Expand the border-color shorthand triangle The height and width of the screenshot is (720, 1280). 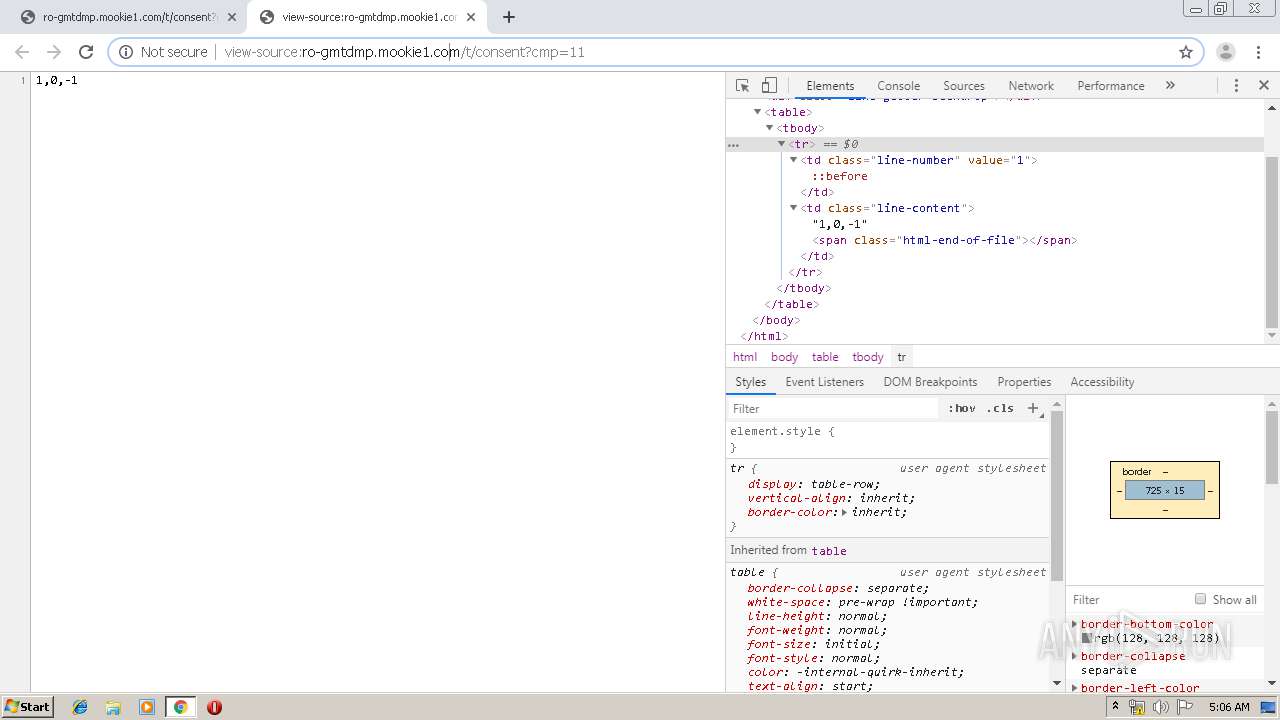coord(844,512)
